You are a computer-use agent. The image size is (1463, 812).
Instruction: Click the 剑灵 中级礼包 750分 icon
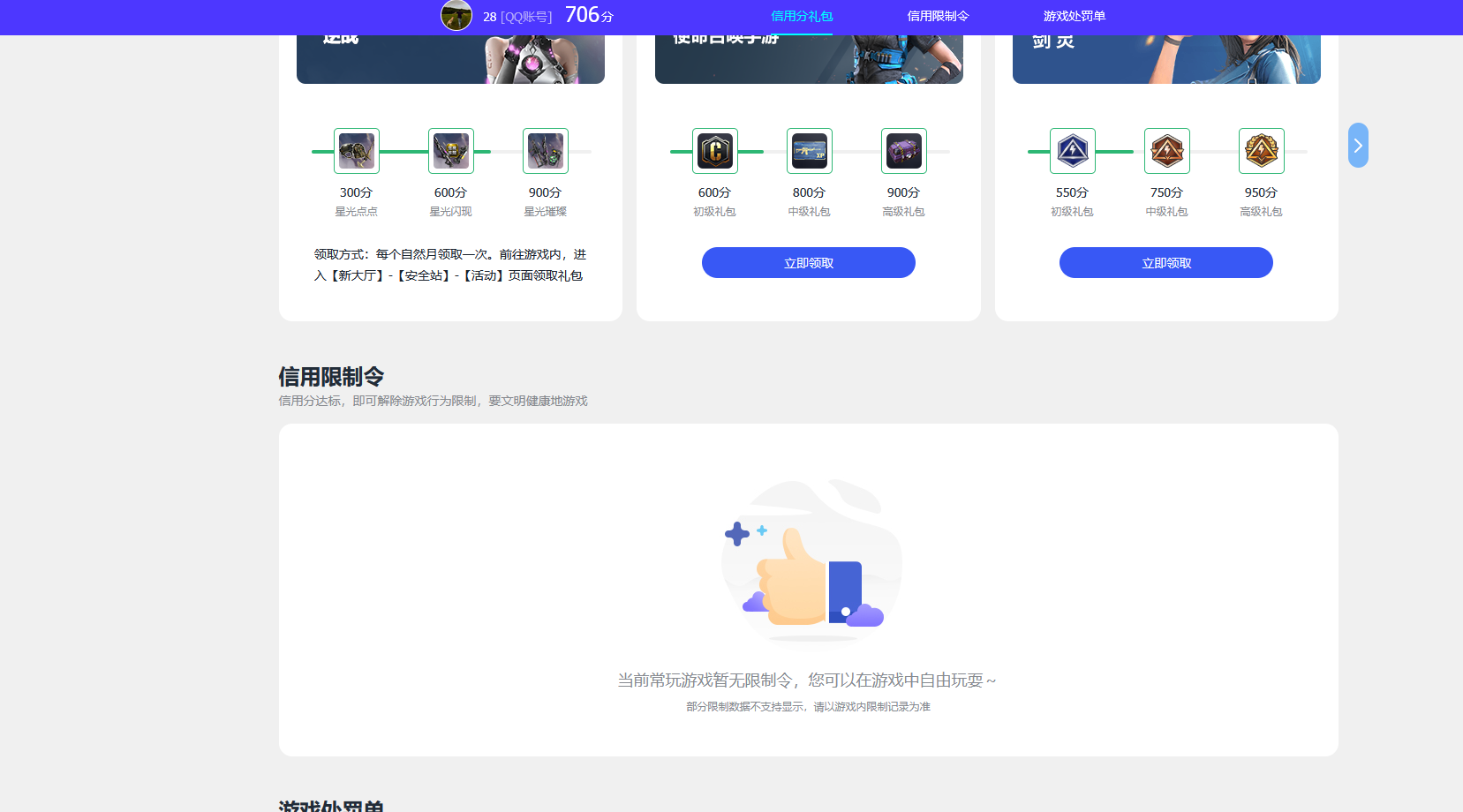[1166, 151]
